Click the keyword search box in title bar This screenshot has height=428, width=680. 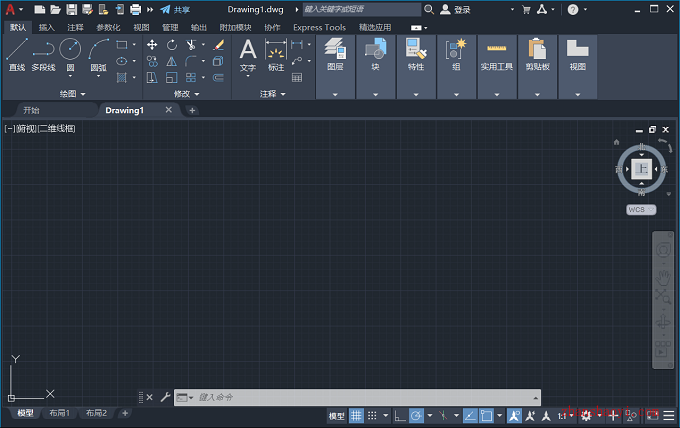pos(362,9)
